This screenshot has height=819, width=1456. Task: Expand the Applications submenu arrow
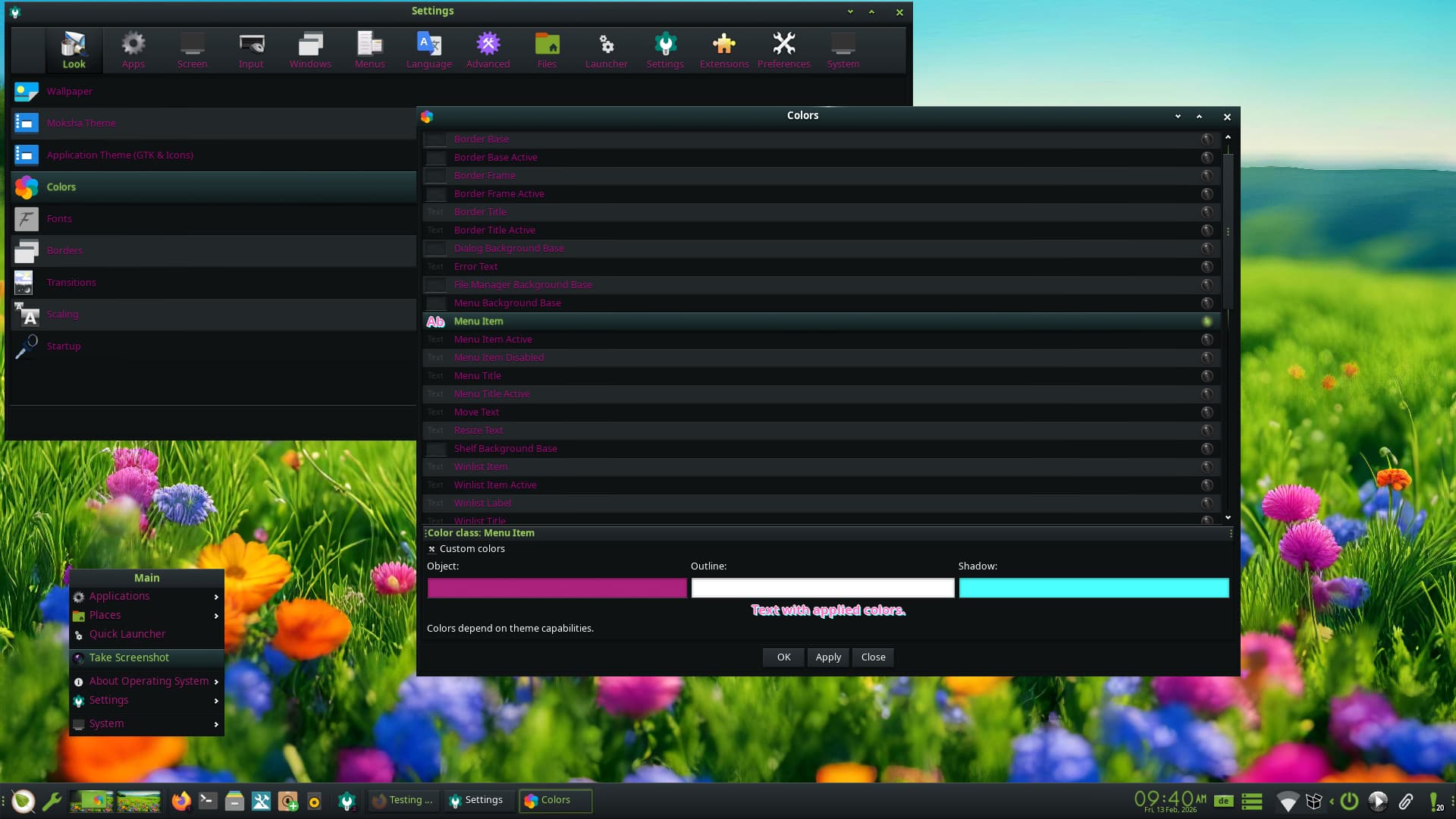tap(216, 597)
